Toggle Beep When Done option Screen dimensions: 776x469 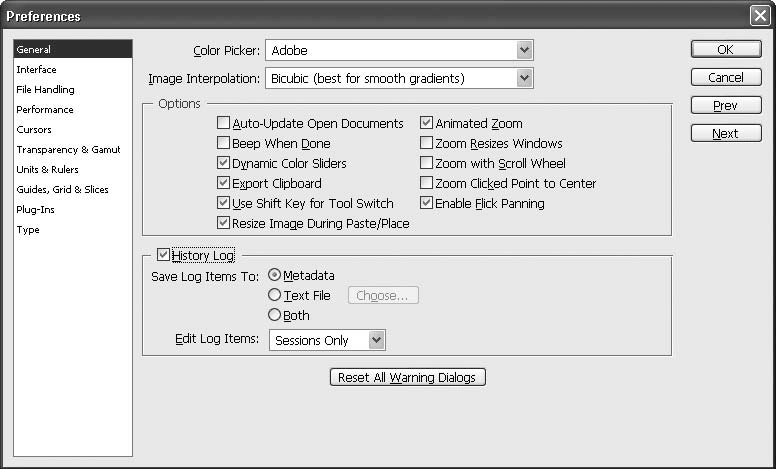[224, 144]
